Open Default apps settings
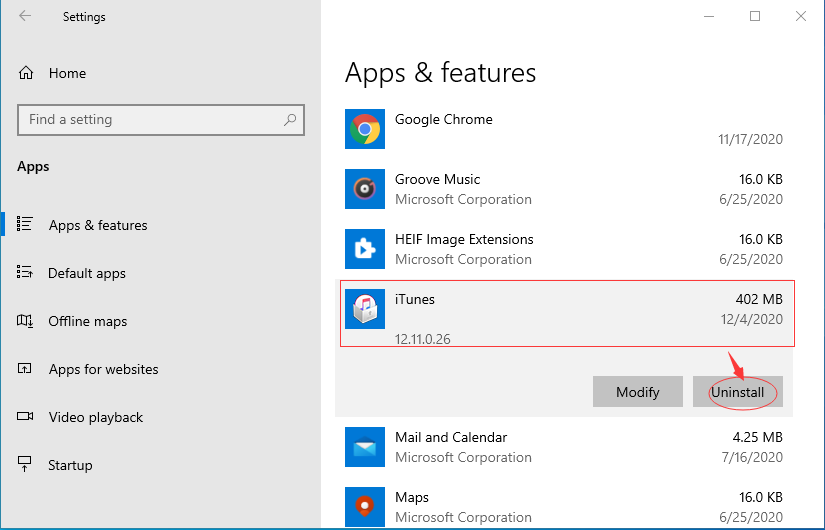Screen dimensions: 825x530 [87, 273]
